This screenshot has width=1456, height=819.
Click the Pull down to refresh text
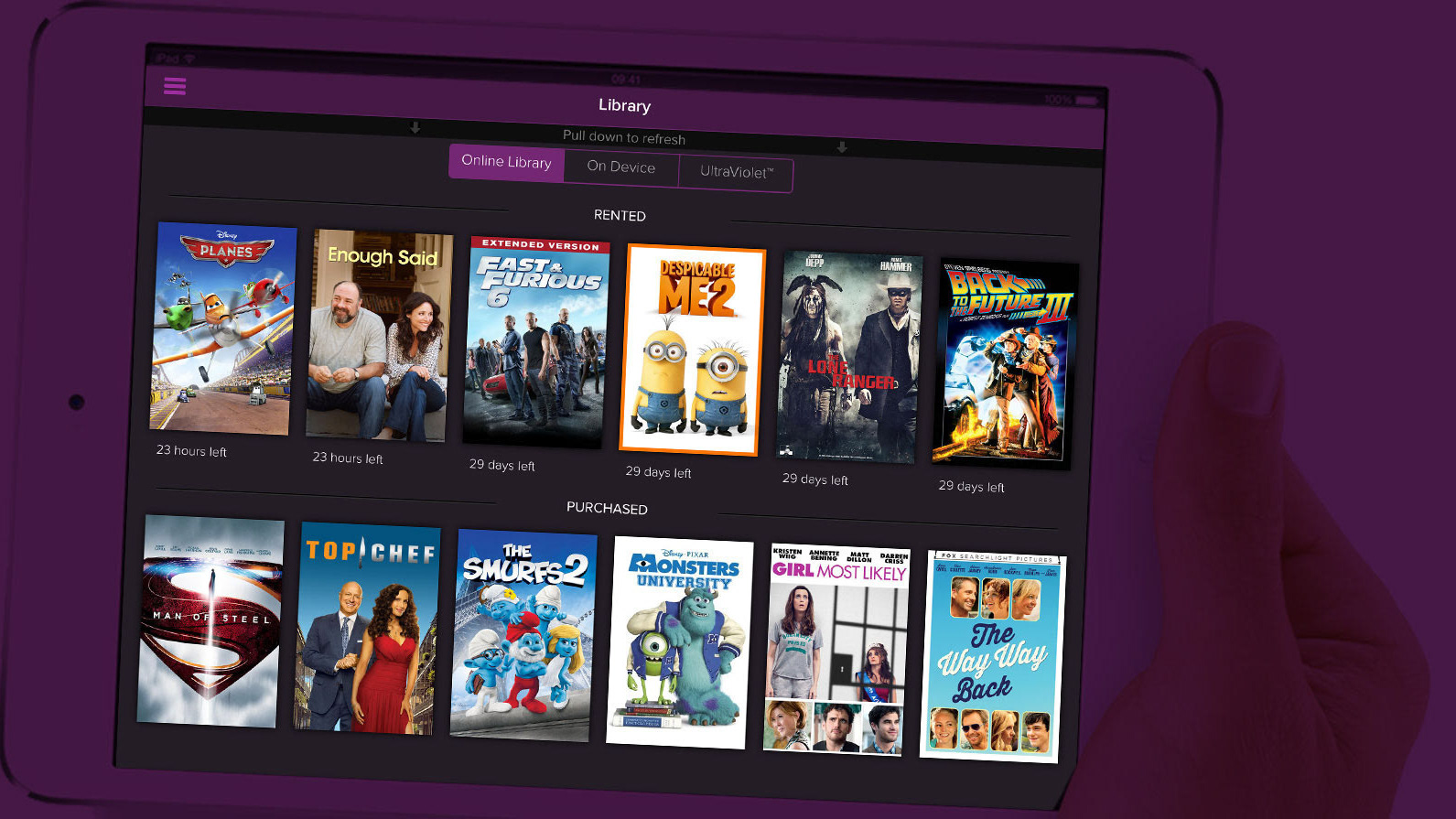(624, 137)
